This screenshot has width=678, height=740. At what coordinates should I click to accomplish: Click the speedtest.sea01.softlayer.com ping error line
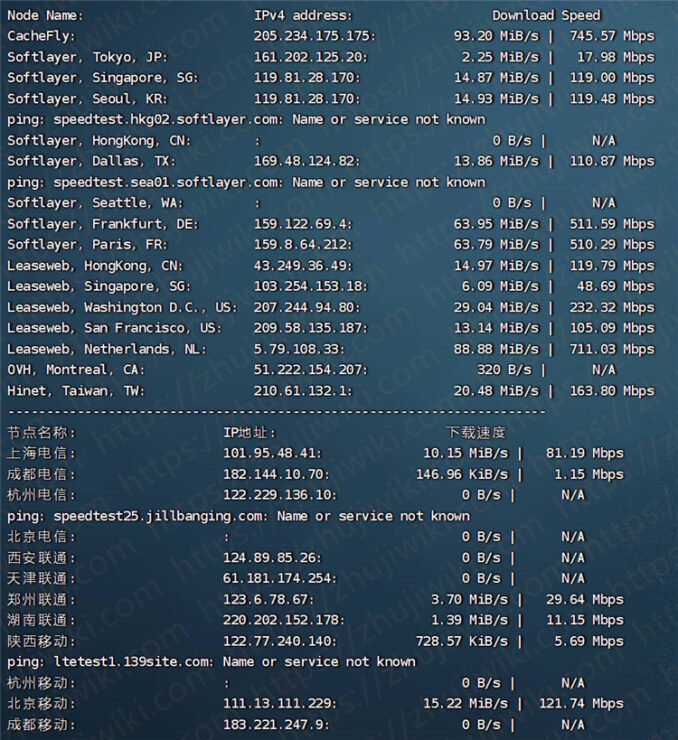tap(246, 183)
